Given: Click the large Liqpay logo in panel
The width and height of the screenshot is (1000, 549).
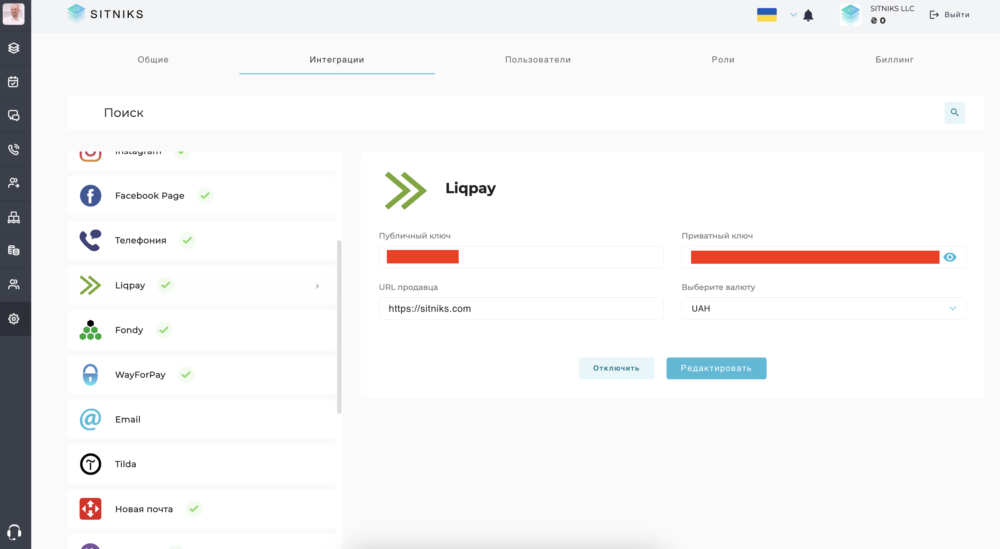Looking at the screenshot, I should point(406,190).
